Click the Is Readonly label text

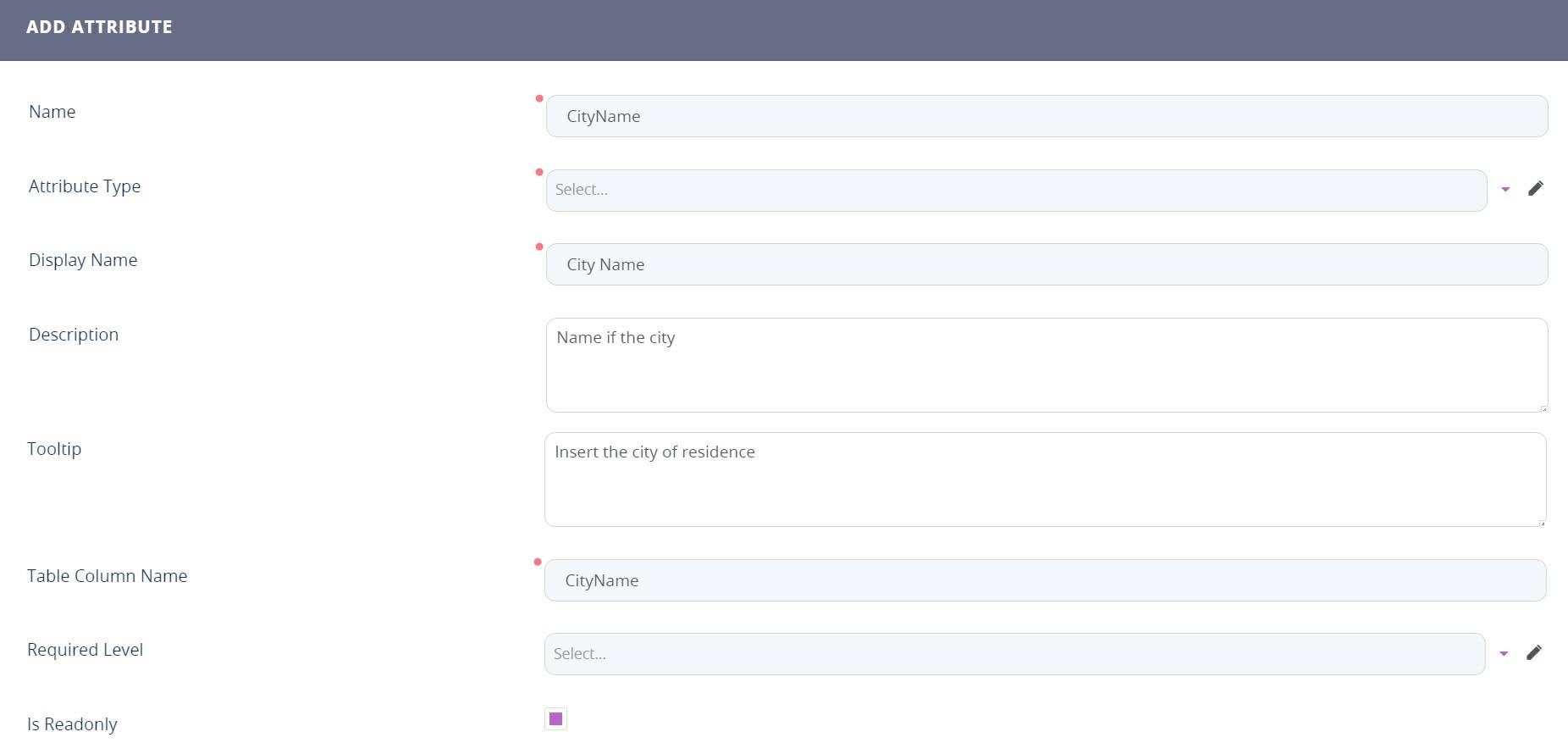click(72, 724)
